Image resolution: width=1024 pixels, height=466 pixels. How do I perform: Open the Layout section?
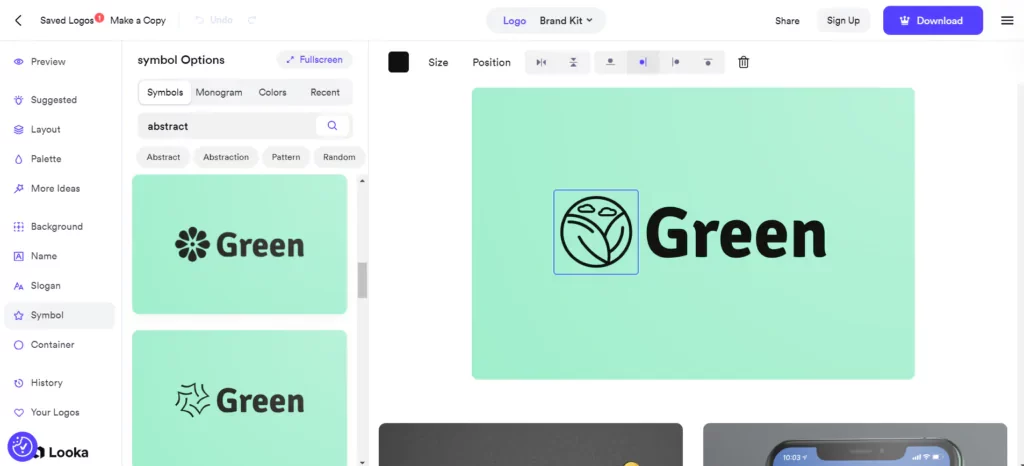tap(37, 129)
